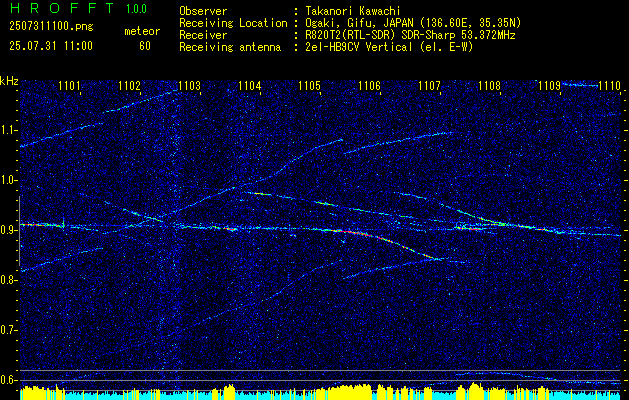Click the 0.7 frequency axis label

click(9, 330)
